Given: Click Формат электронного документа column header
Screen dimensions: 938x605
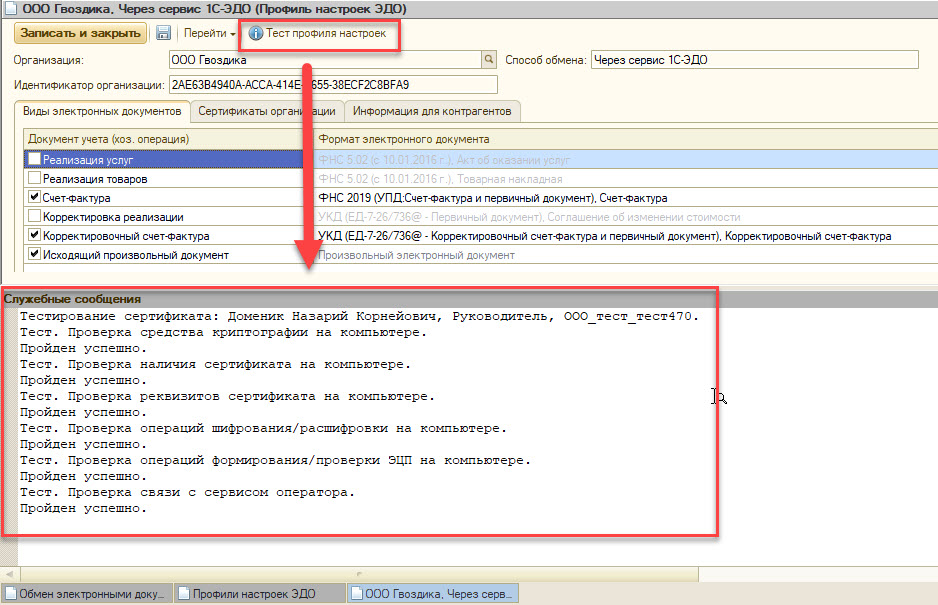Looking at the screenshot, I should click(x=626, y=139).
